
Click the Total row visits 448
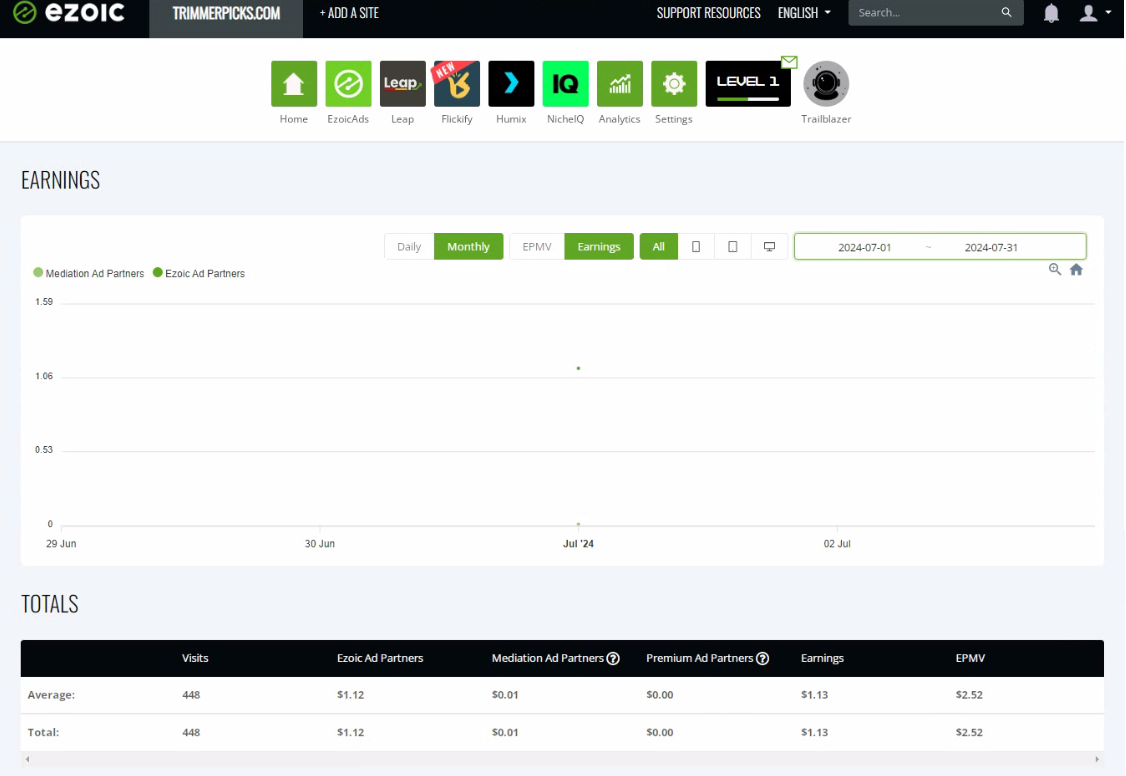tap(191, 732)
